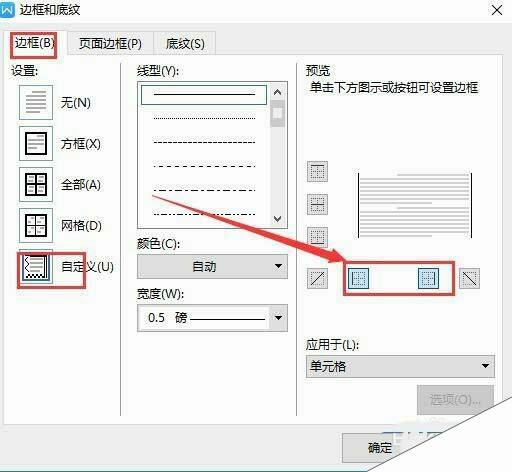Screen dimensions: 512x472
Task: Open the 页面边框(P) tab
Action: pyautogui.click(x=110, y=43)
